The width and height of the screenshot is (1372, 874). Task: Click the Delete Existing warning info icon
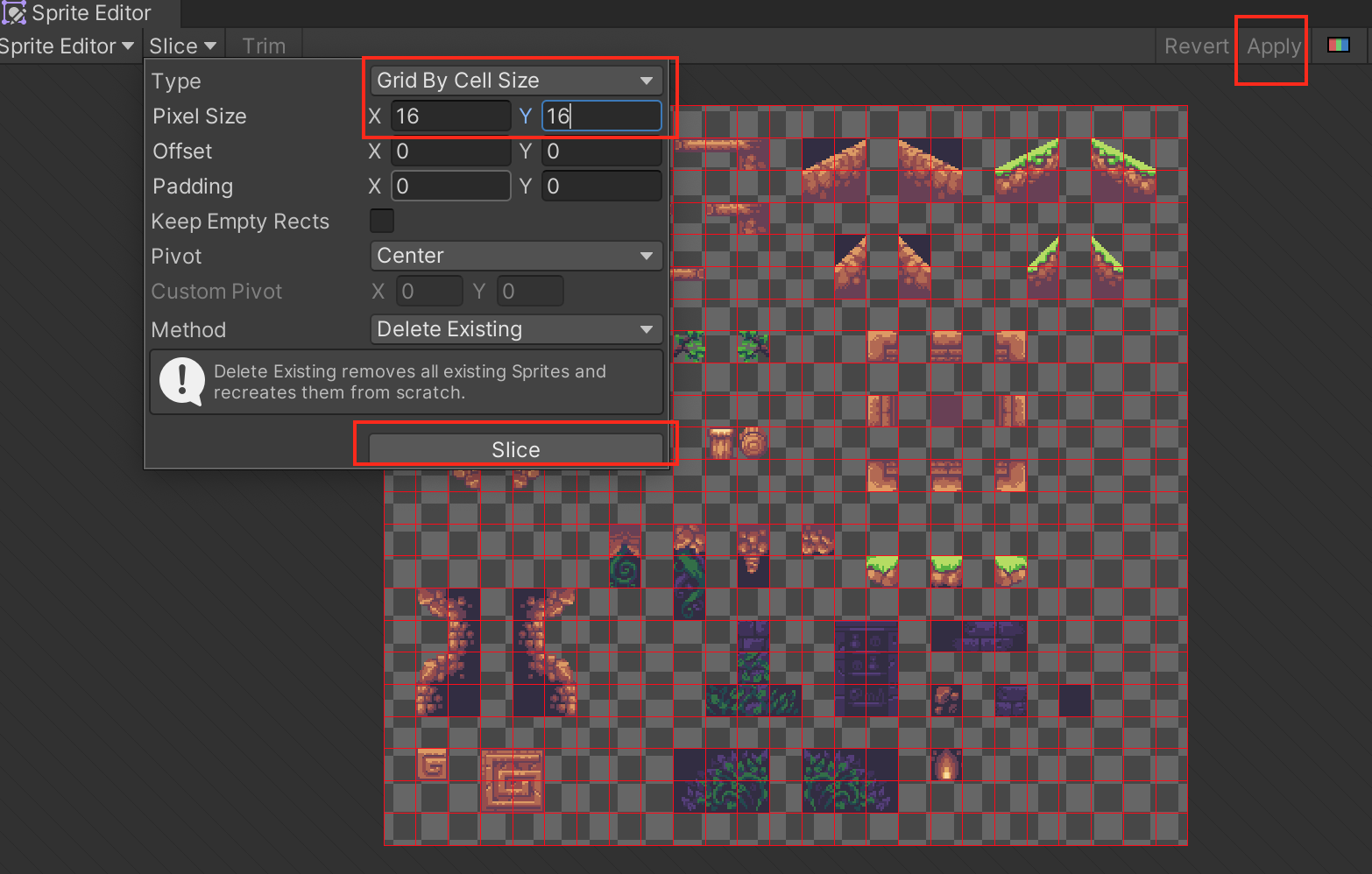tap(181, 381)
